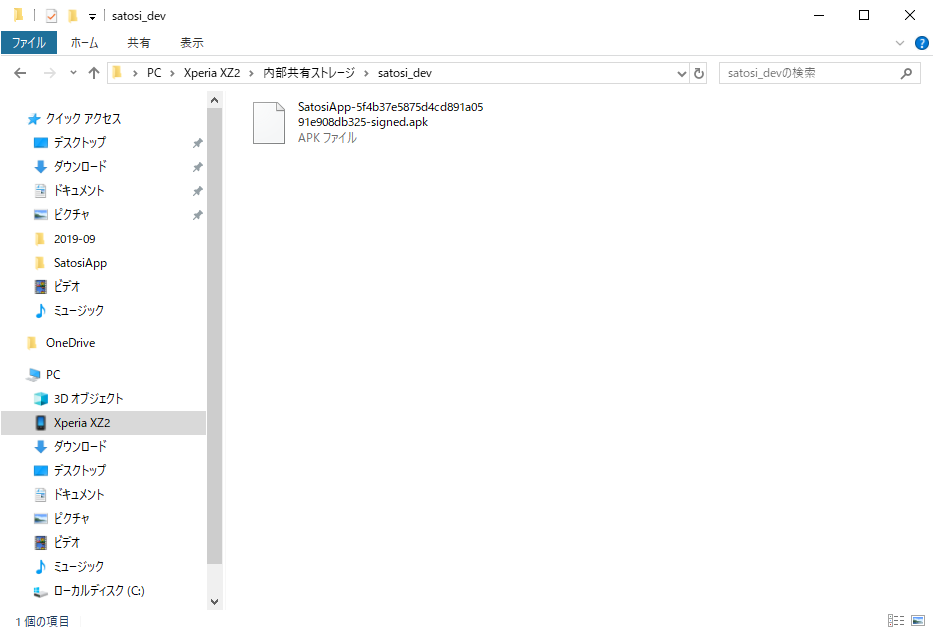Switch to the ホーム ribbon tab
The height and width of the screenshot is (634, 934).
(84, 43)
